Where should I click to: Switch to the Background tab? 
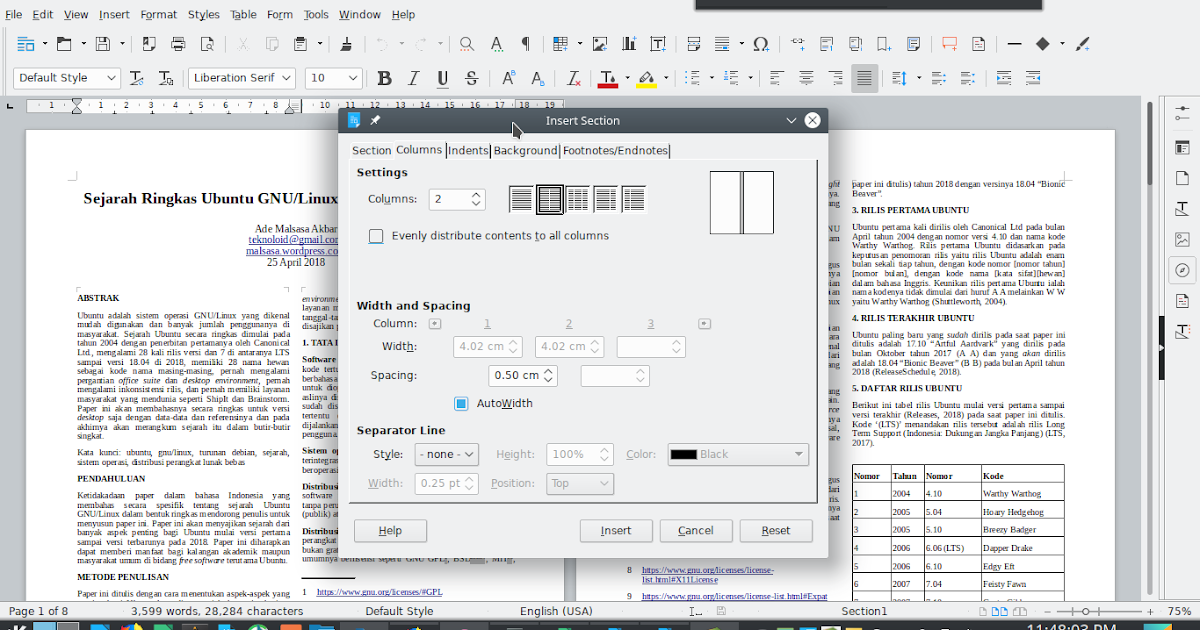point(525,150)
